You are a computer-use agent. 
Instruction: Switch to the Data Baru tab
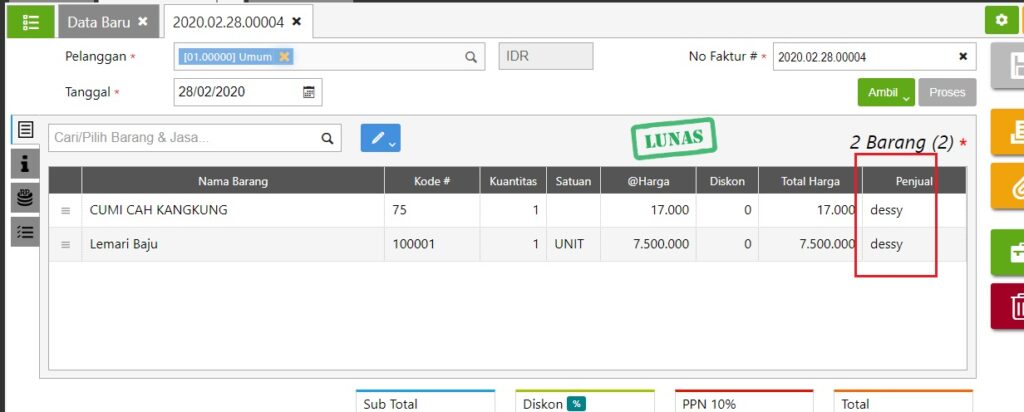[x=100, y=21]
